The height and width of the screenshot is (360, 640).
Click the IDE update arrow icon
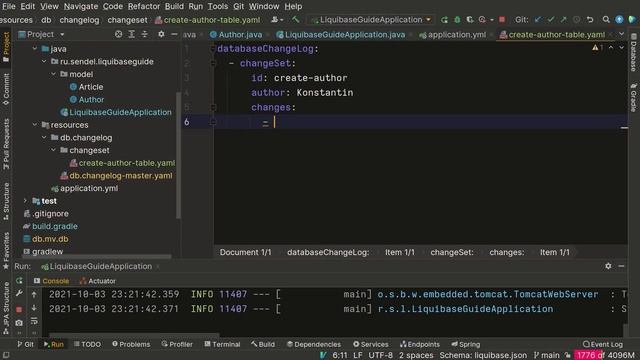[x=619, y=20]
